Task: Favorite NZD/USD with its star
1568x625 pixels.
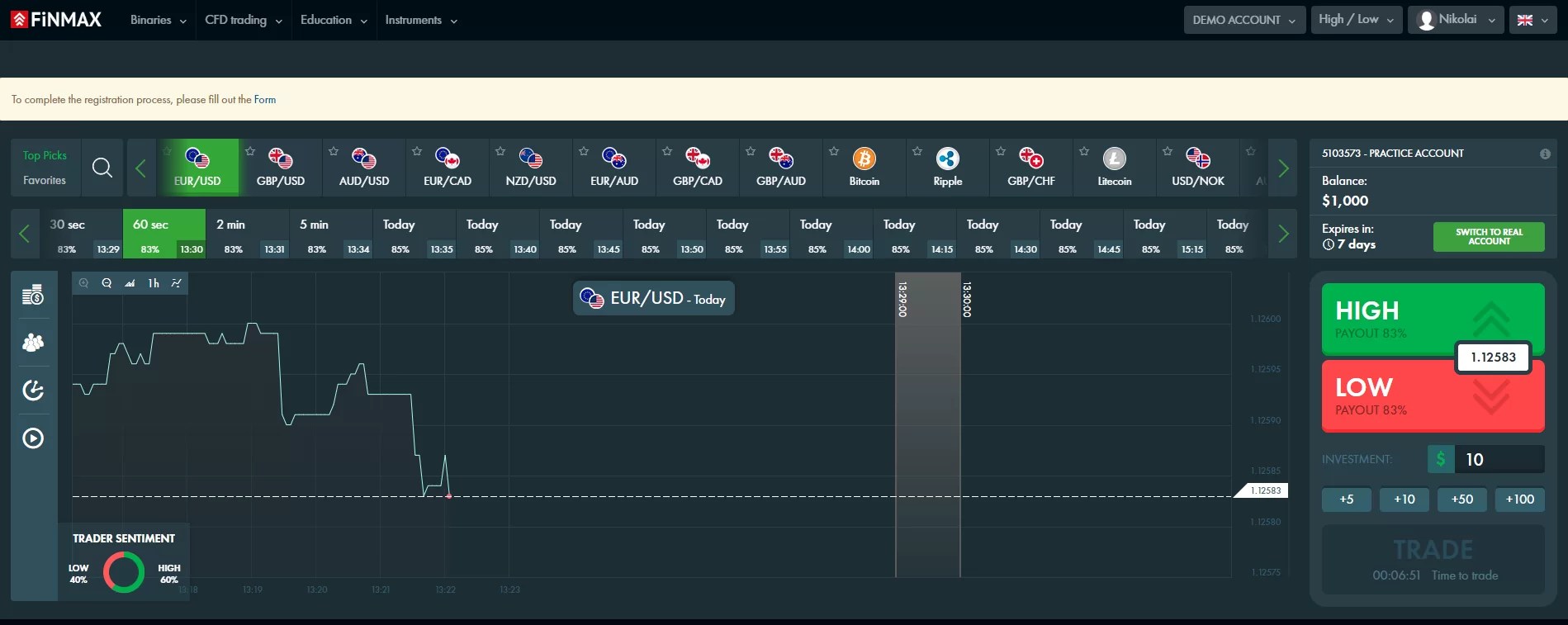Action: click(500, 151)
